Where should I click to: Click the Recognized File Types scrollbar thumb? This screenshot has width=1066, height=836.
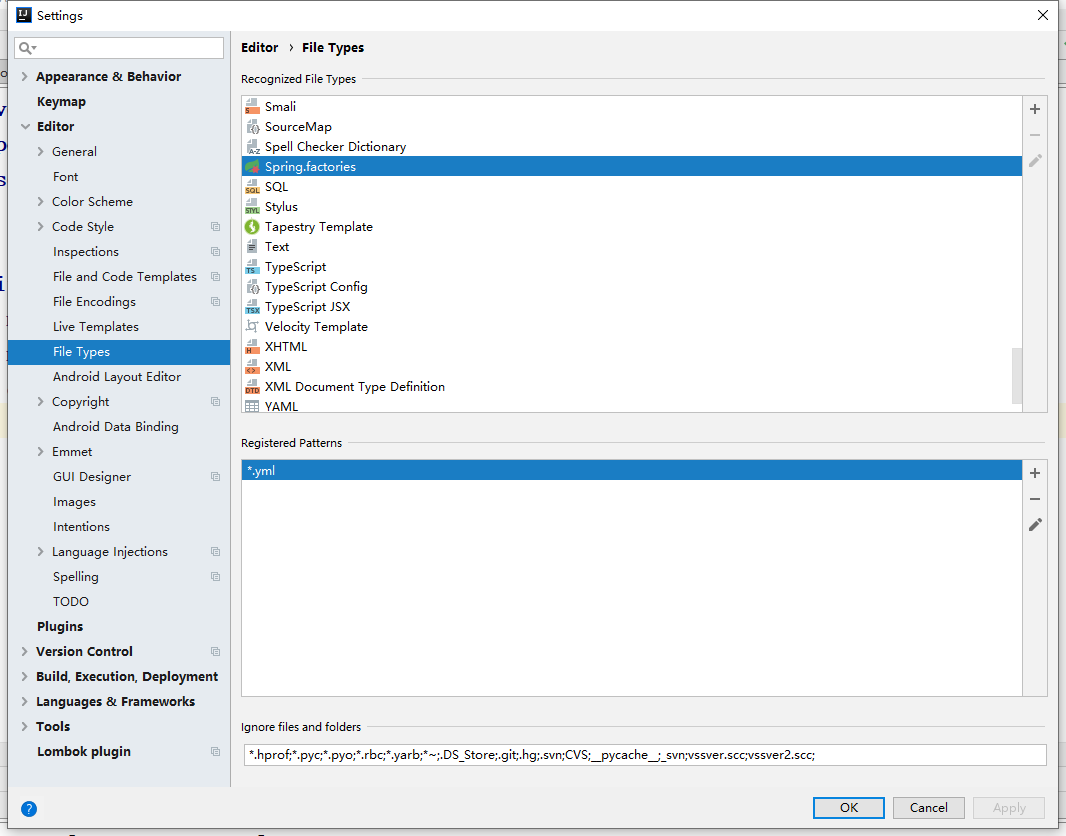(1017, 376)
